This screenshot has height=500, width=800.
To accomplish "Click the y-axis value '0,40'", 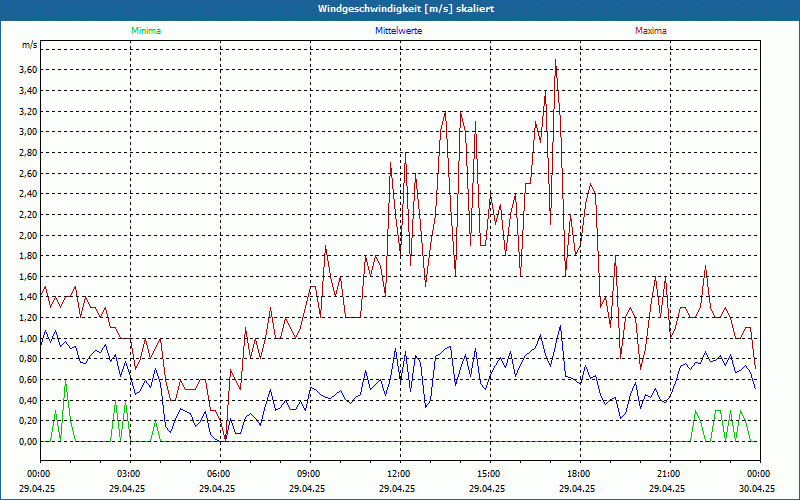I will (x=28, y=401).
